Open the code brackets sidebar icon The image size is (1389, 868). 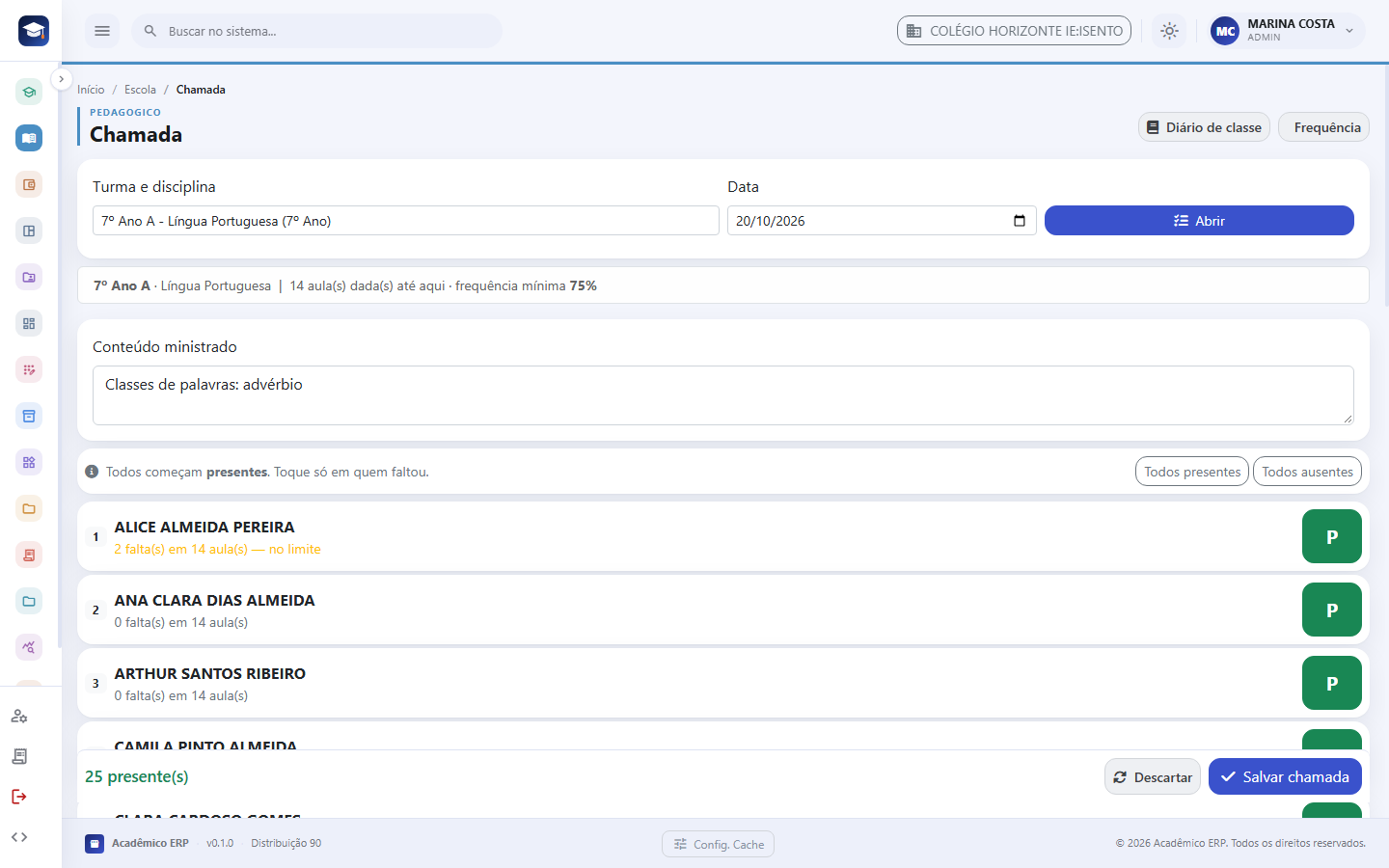click(19, 837)
